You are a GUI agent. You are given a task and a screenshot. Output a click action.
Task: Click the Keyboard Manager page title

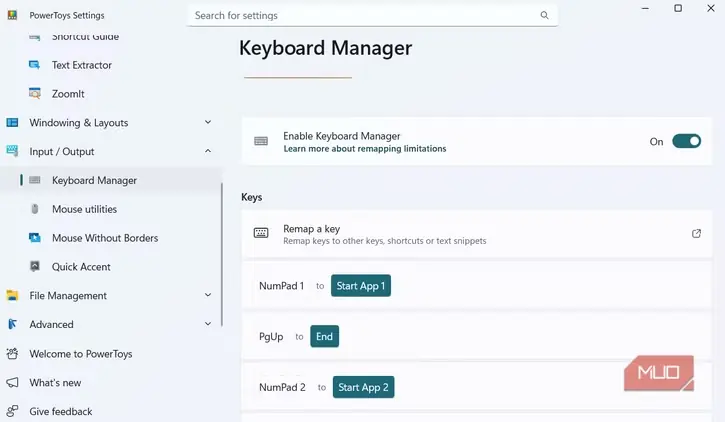(x=326, y=48)
